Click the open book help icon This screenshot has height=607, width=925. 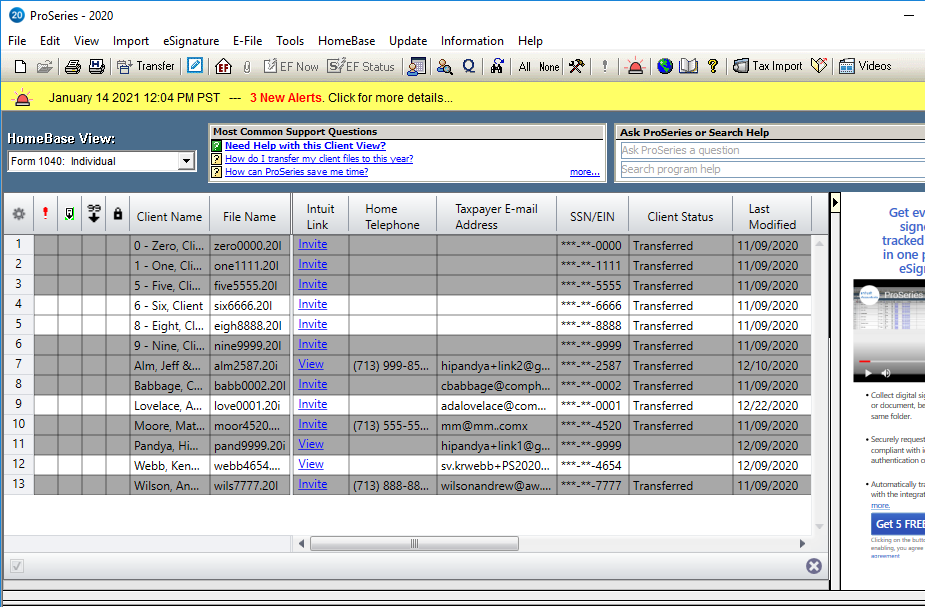pos(688,66)
